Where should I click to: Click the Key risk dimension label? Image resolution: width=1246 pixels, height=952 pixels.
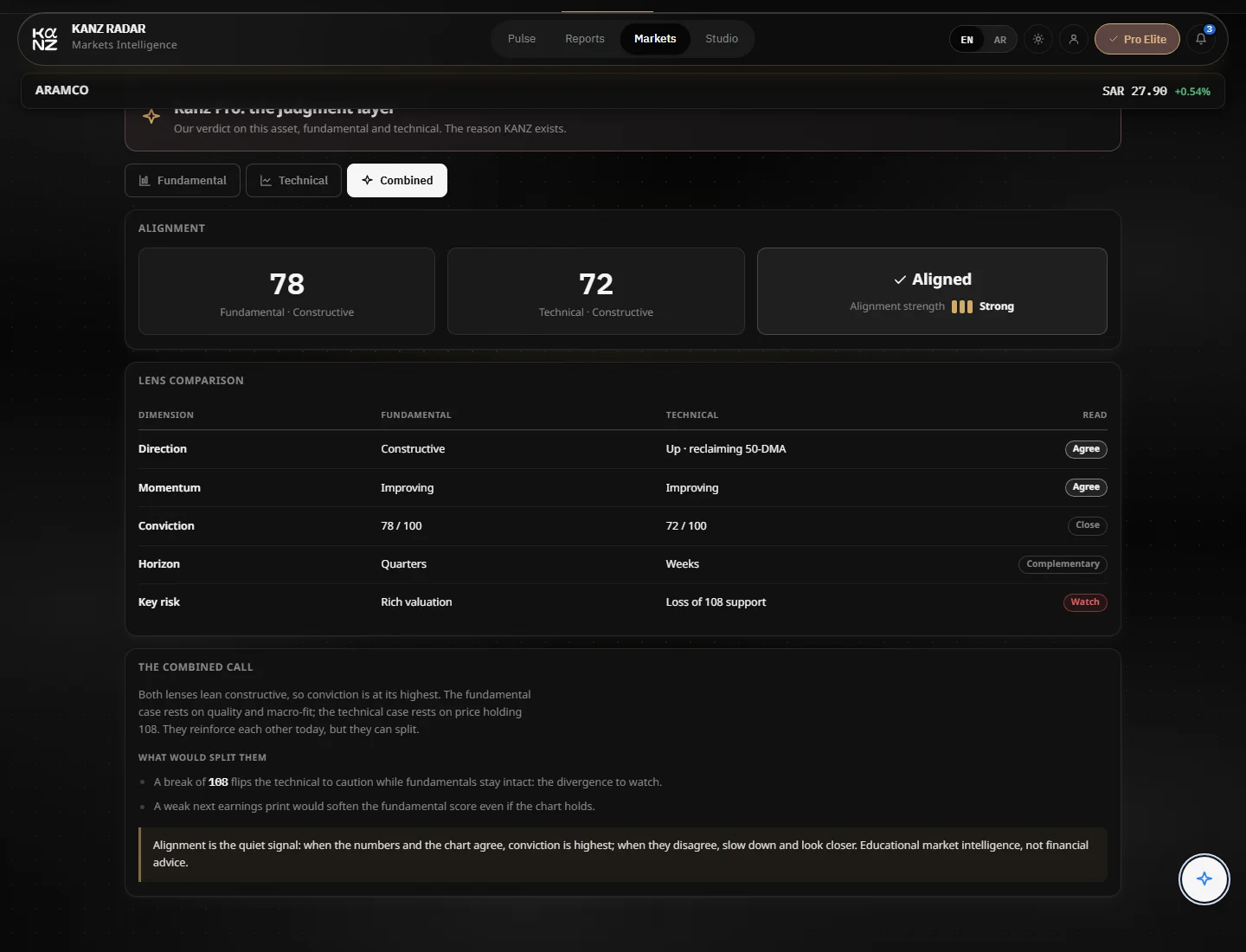(159, 602)
